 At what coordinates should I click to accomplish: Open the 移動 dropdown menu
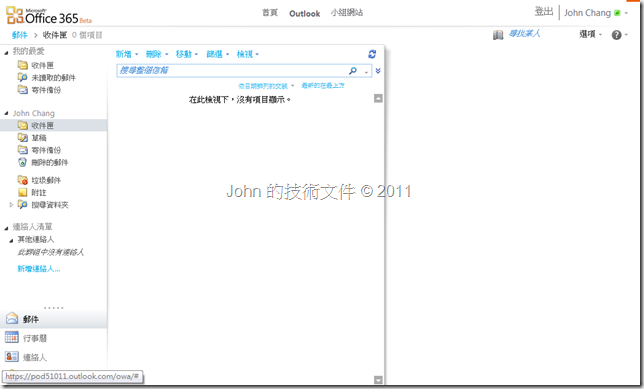click(x=187, y=54)
